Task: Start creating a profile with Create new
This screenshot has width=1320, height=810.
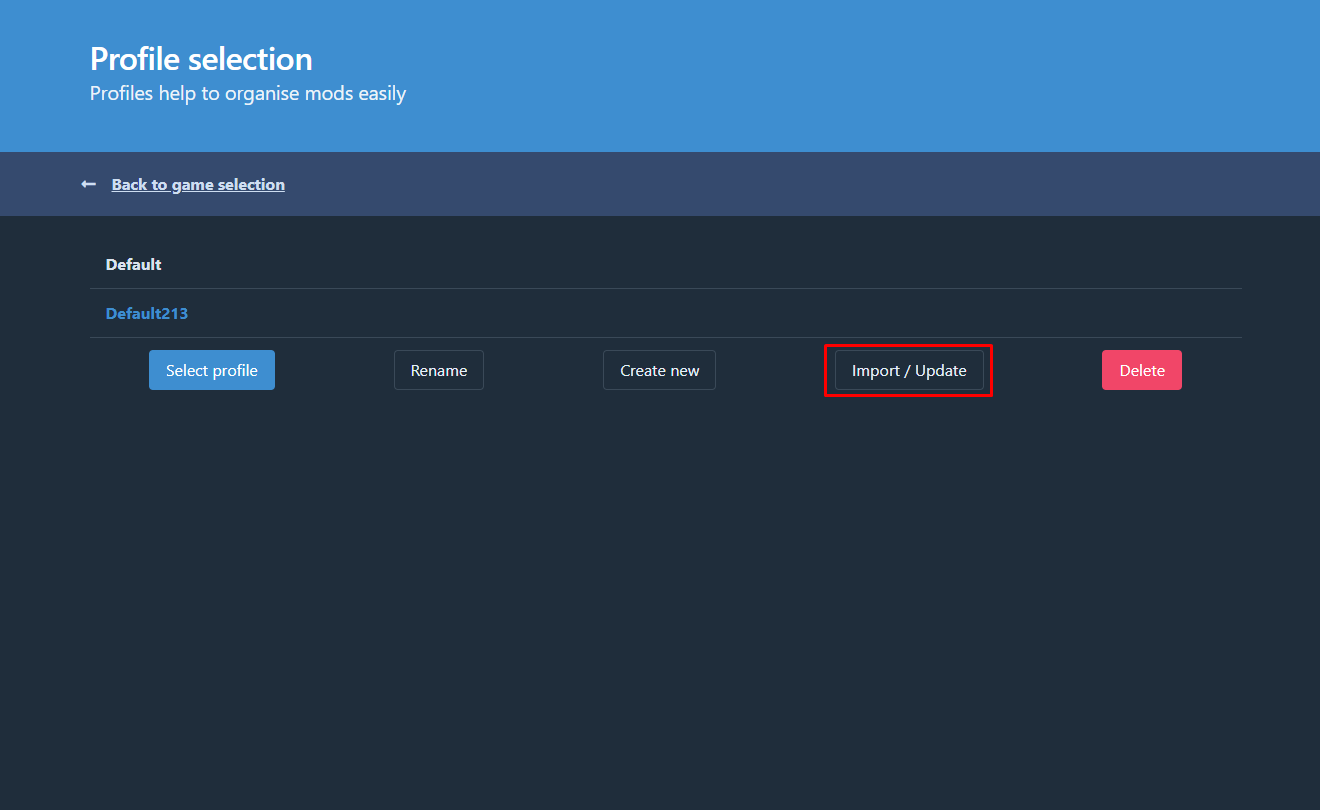Action: point(659,370)
